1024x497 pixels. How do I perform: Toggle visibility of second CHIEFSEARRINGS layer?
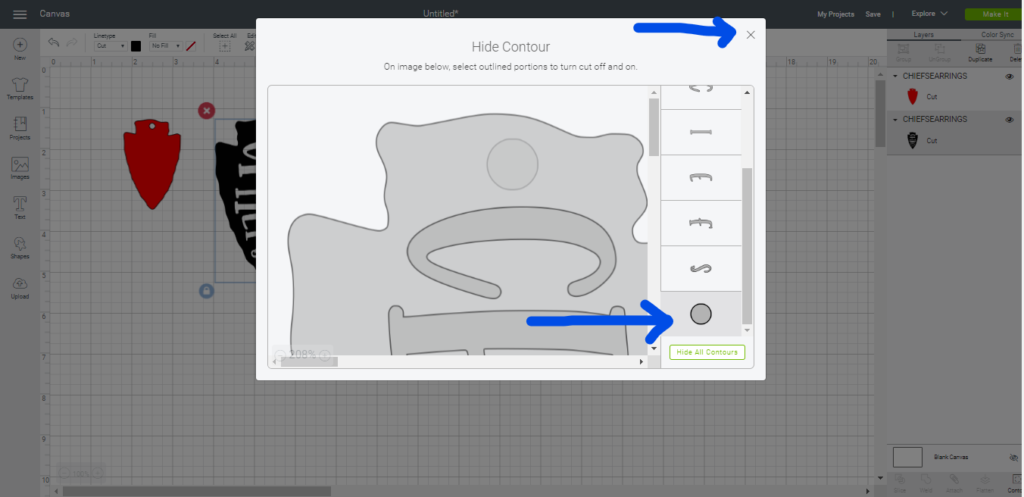tap(1010, 120)
